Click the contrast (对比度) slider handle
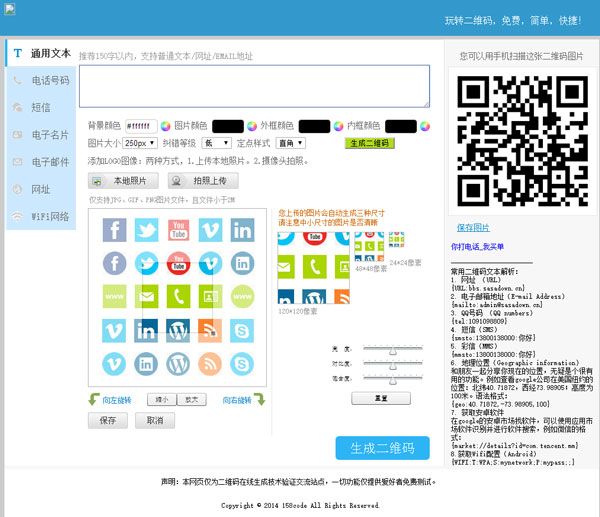 tap(393, 366)
